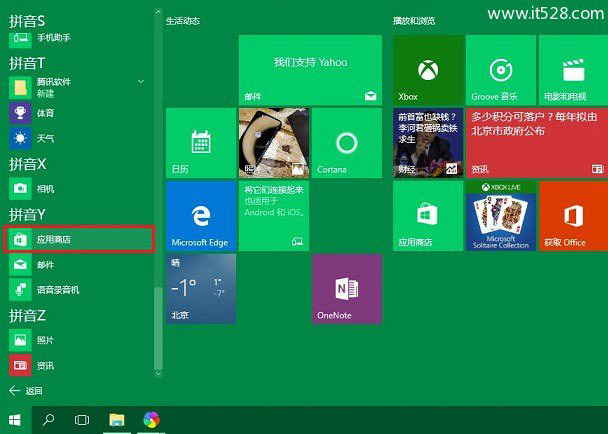Open the 电影和电视 tile

pos(573,70)
